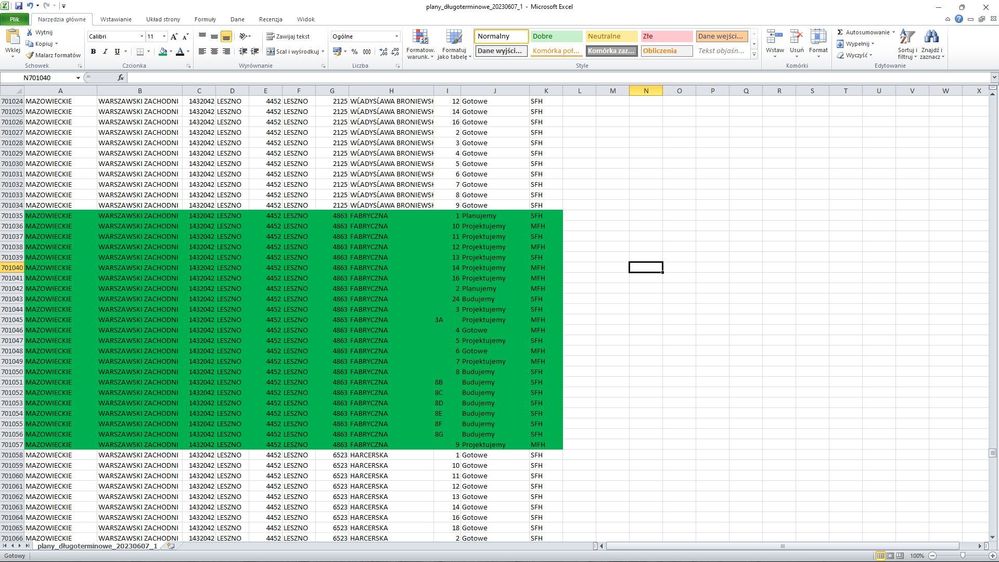The height and width of the screenshot is (562, 999).
Task: Expand the Ogólne number format dropdown
Action: click(397, 36)
